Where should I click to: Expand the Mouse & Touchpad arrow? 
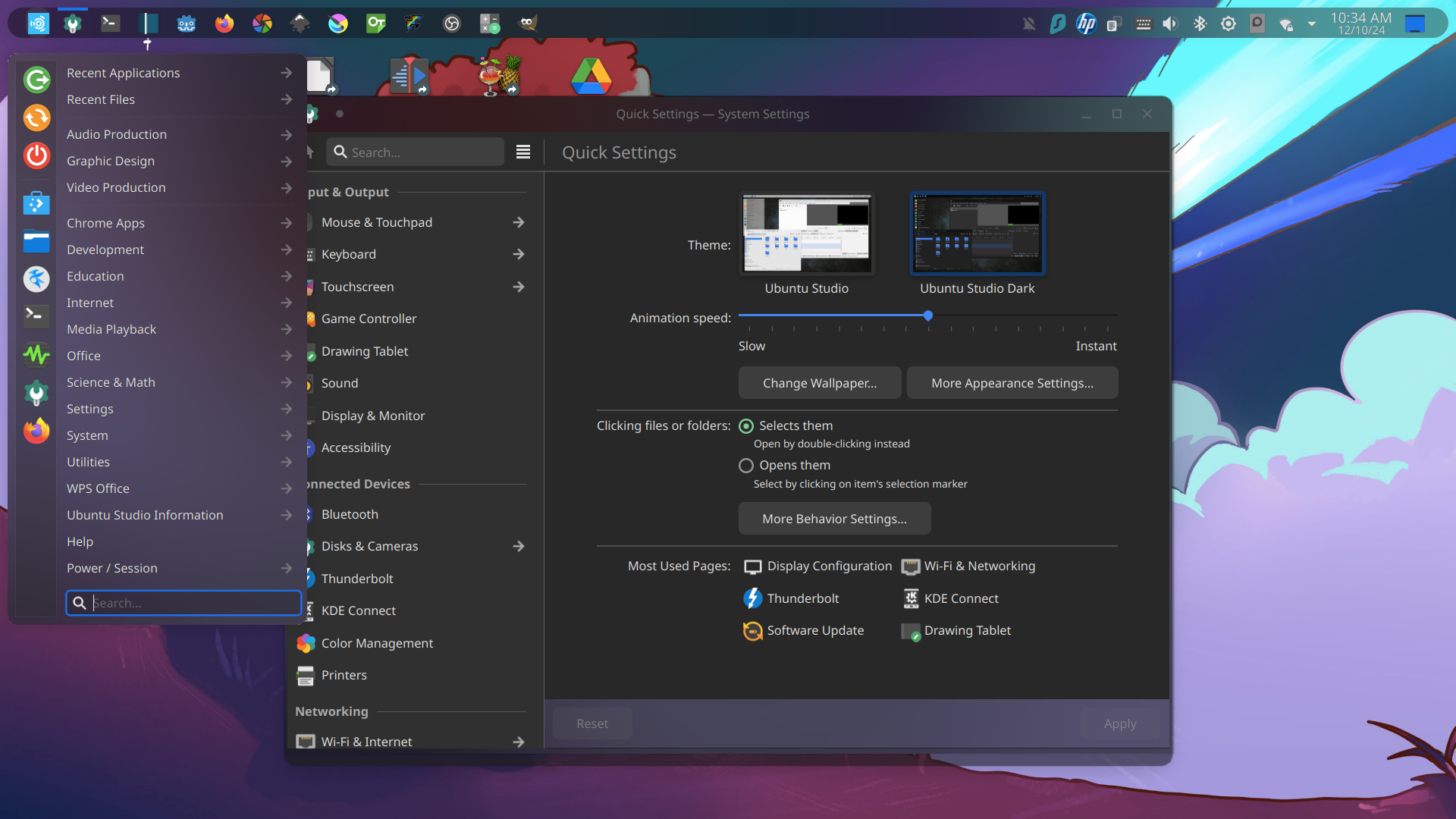(x=519, y=222)
